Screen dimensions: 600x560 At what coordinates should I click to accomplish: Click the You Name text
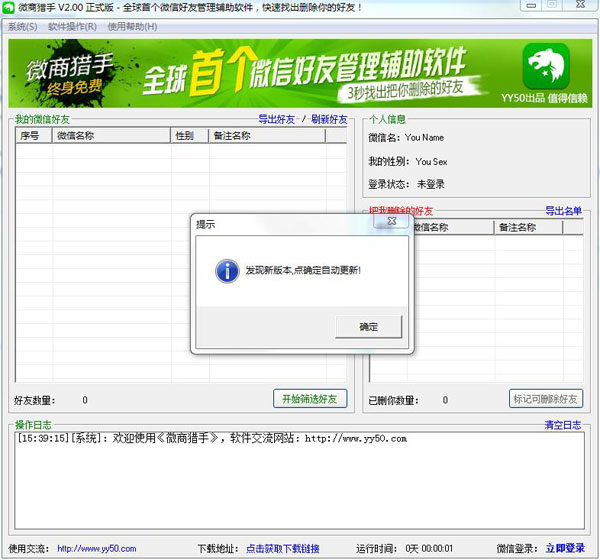point(424,137)
